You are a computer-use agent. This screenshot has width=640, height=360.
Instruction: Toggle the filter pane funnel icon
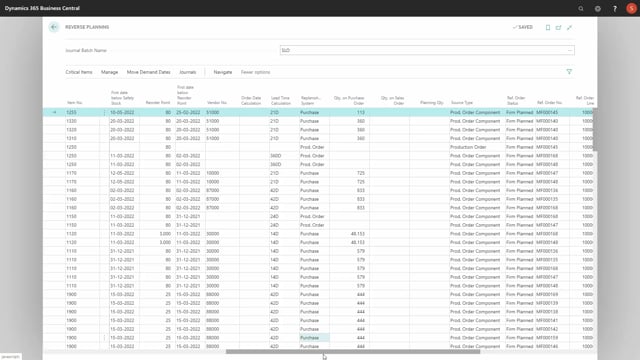[x=569, y=72]
